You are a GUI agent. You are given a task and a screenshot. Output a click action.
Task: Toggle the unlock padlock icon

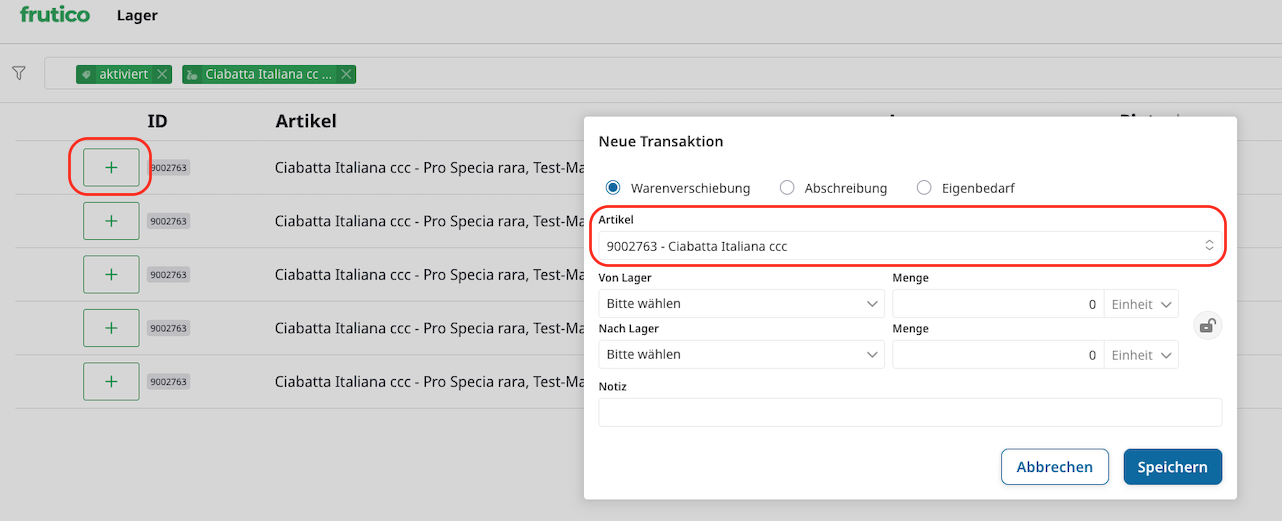click(x=1207, y=326)
